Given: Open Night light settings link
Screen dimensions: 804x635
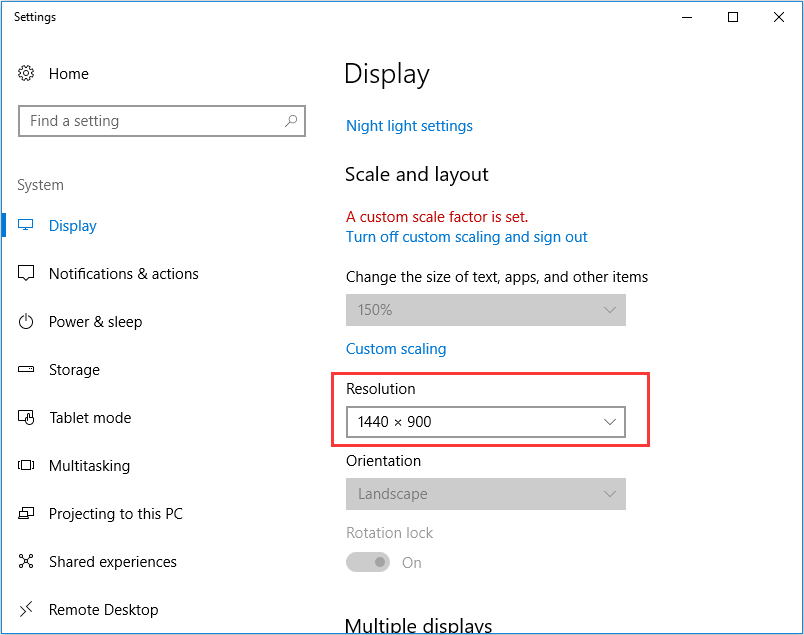Looking at the screenshot, I should (x=409, y=126).
